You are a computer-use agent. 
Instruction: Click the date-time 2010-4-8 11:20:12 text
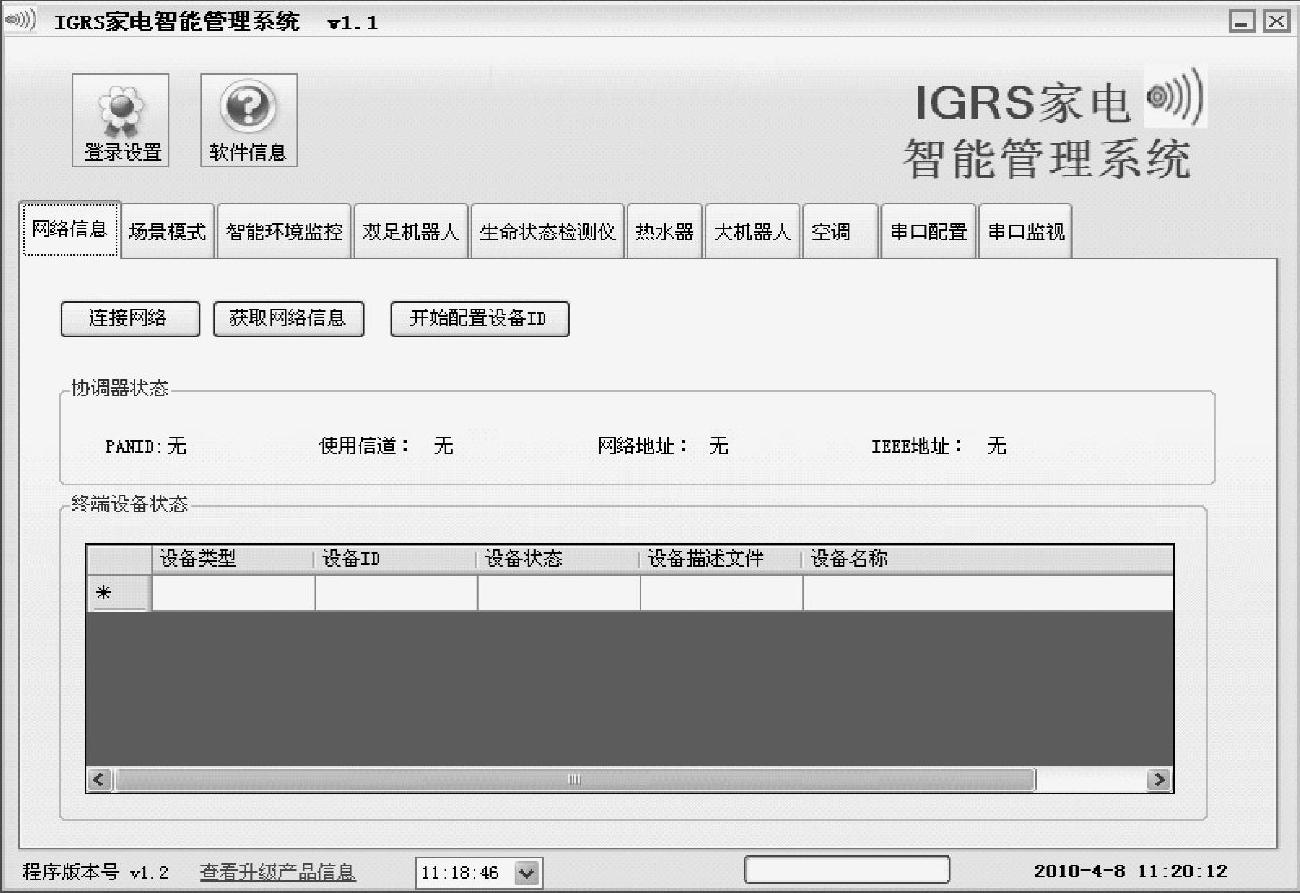pyautogui.click(x=1131, y=872)
